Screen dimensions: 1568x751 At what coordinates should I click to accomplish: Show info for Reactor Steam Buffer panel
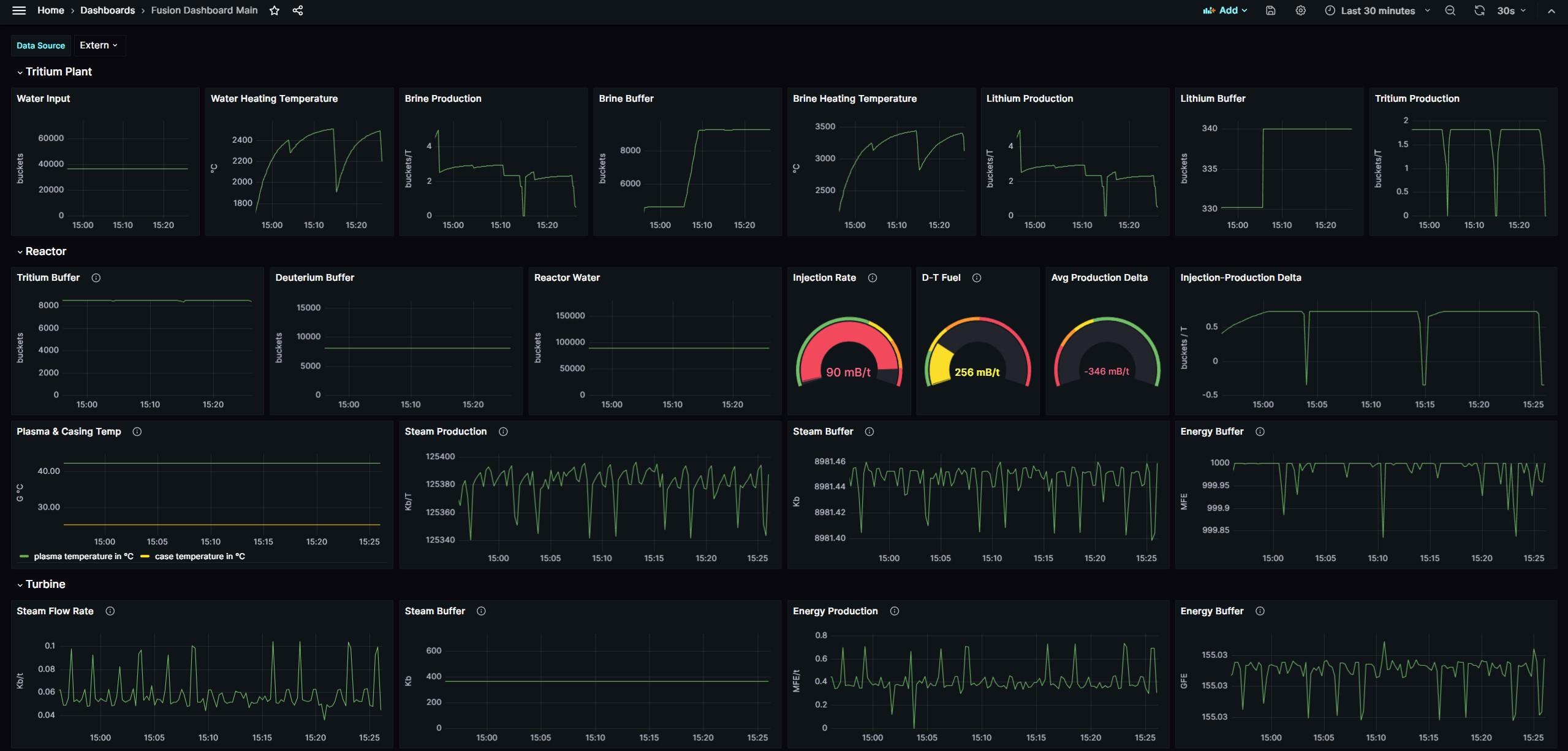point(869,432)
